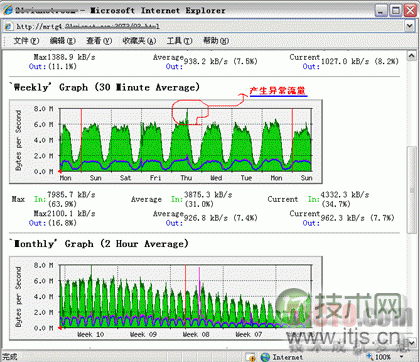Screen dimensions: 420x362
Task: Click the Weekly traffic graph image
Action: pos(166,141)
